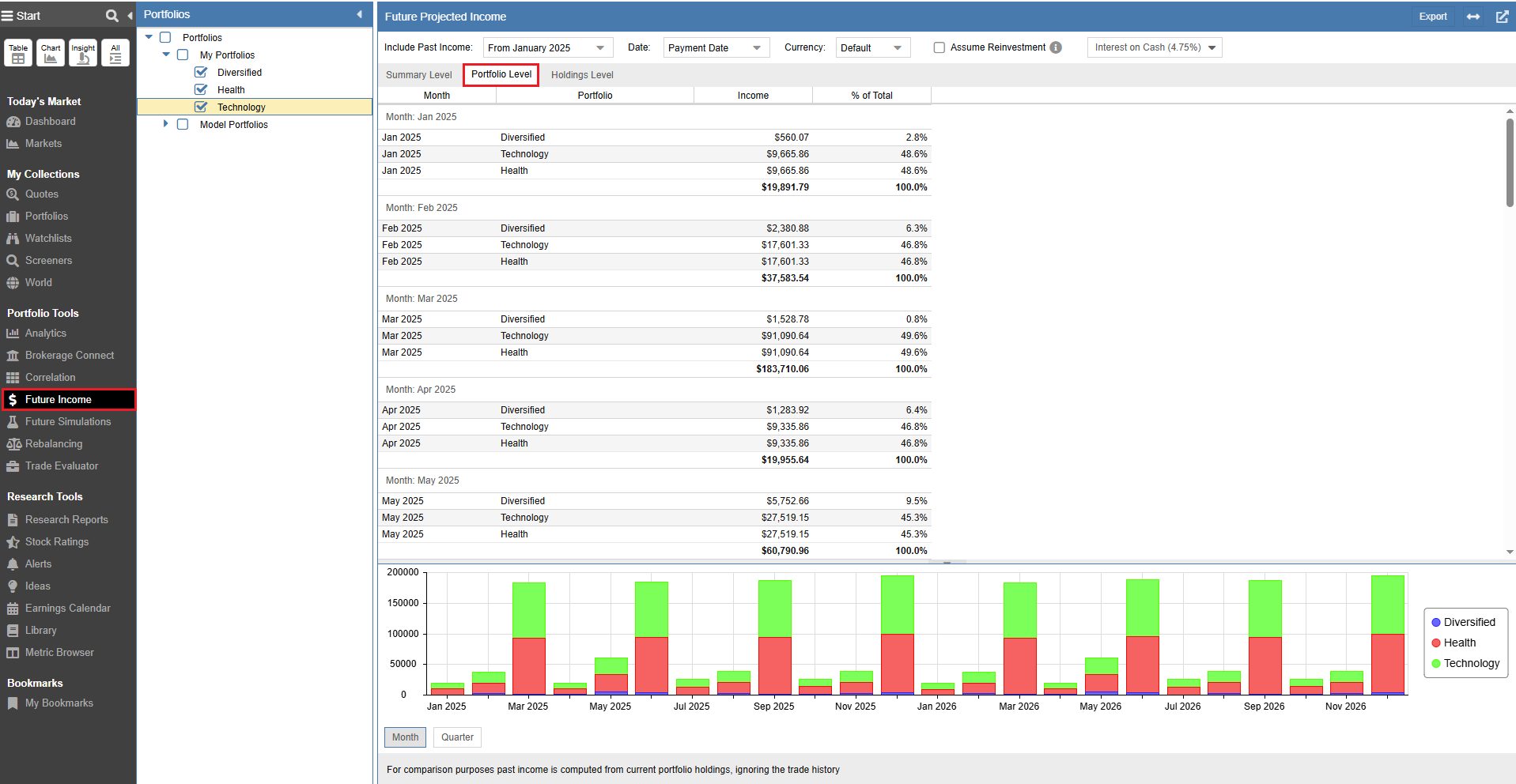
Task: Expand the Model Portfolios tree node
Action: pos(165,124)
